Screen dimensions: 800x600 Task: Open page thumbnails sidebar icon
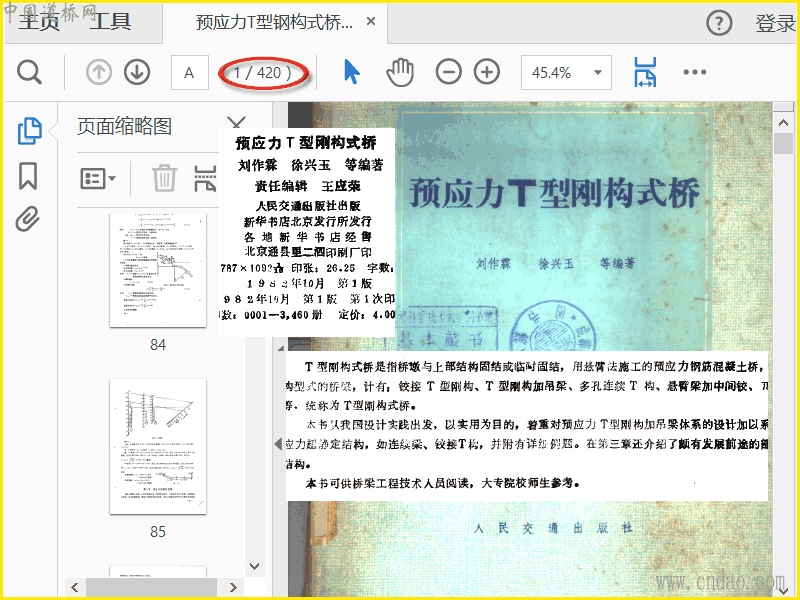(x=30, y=131)
